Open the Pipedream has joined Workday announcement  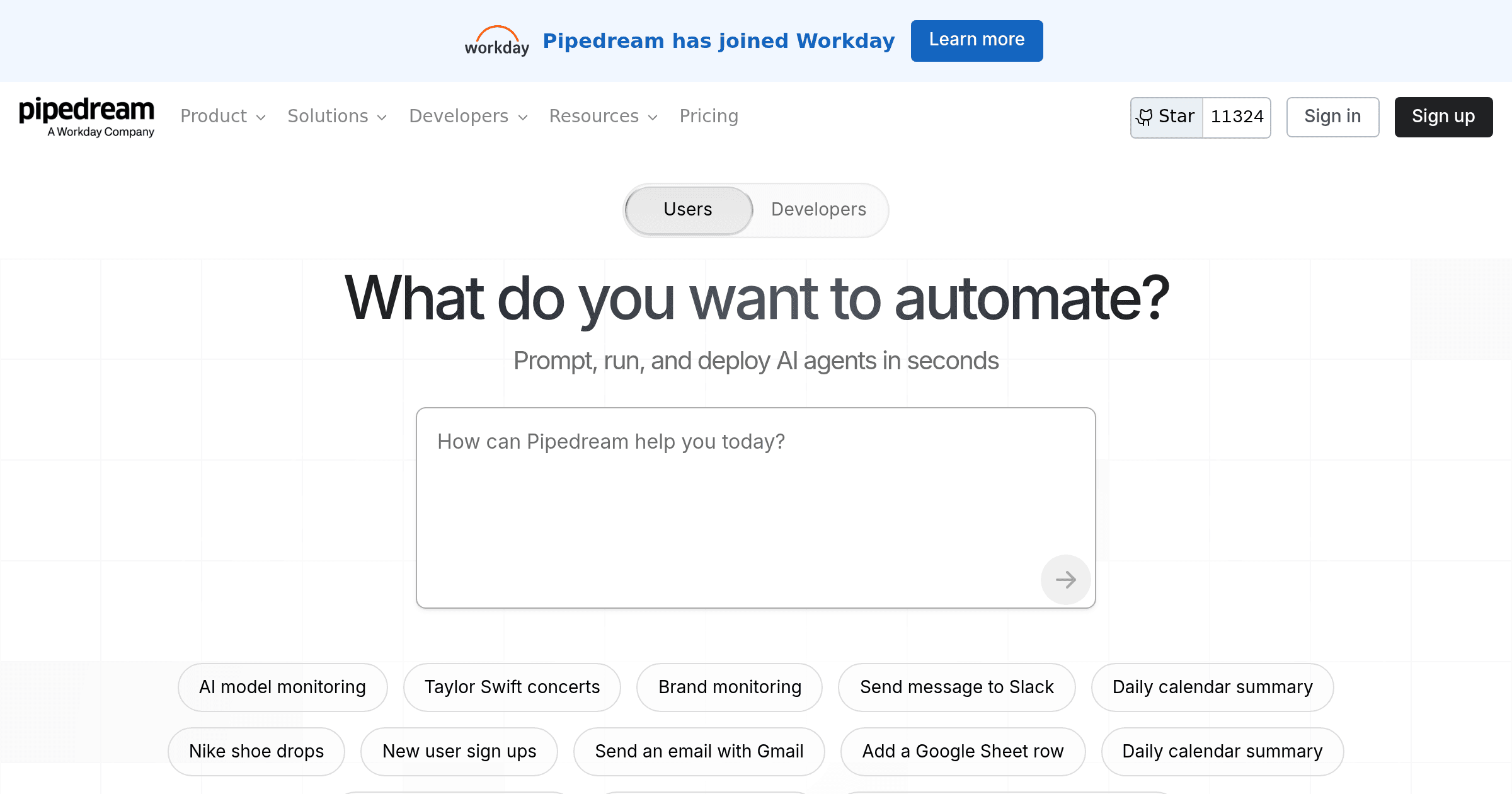pos(719,41)
